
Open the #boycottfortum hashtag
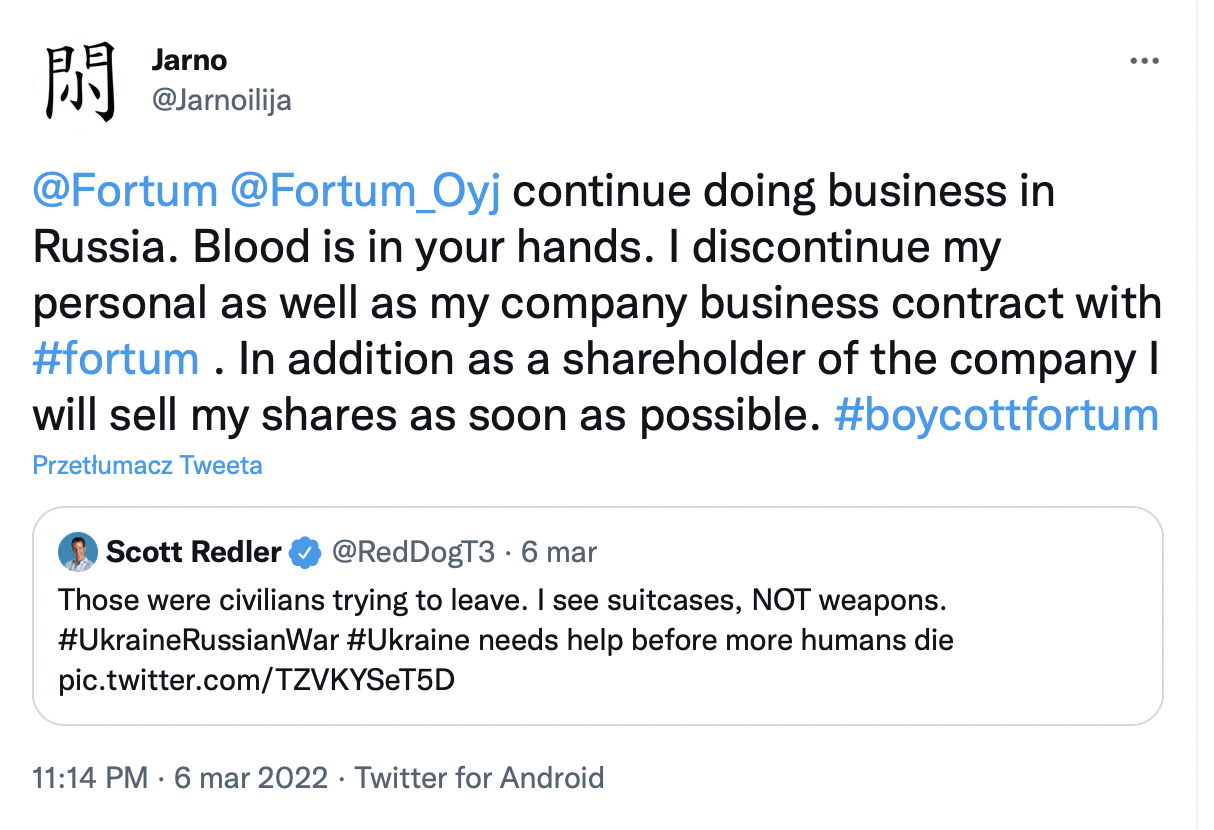(996, 414)
